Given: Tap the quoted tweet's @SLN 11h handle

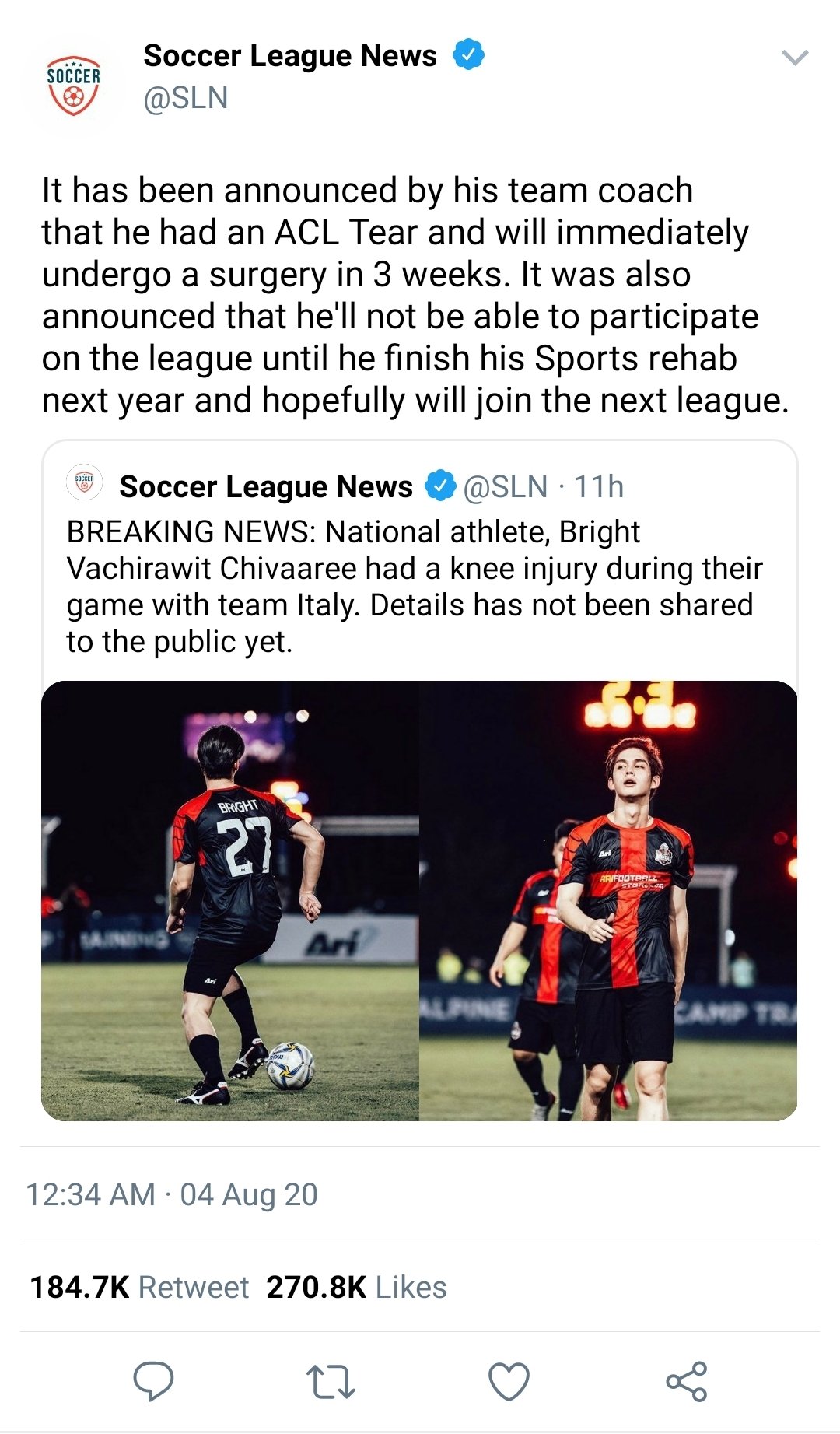Looking at the screenshot, I should (x=544, y=486).
